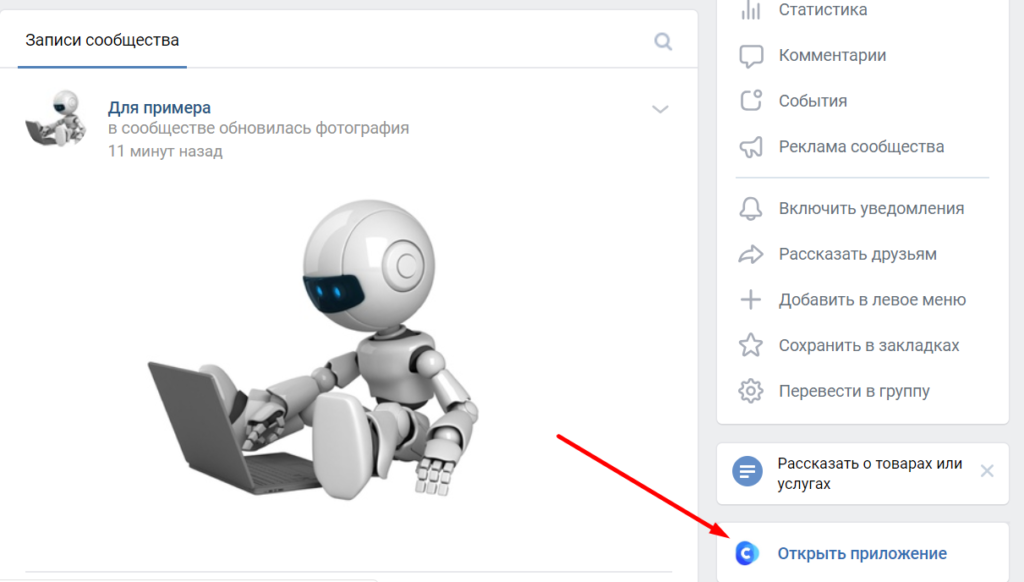Click the gear icon for Перевести в группу
The width and height of the screenshot is (1024, 582).
pos(751,391)
